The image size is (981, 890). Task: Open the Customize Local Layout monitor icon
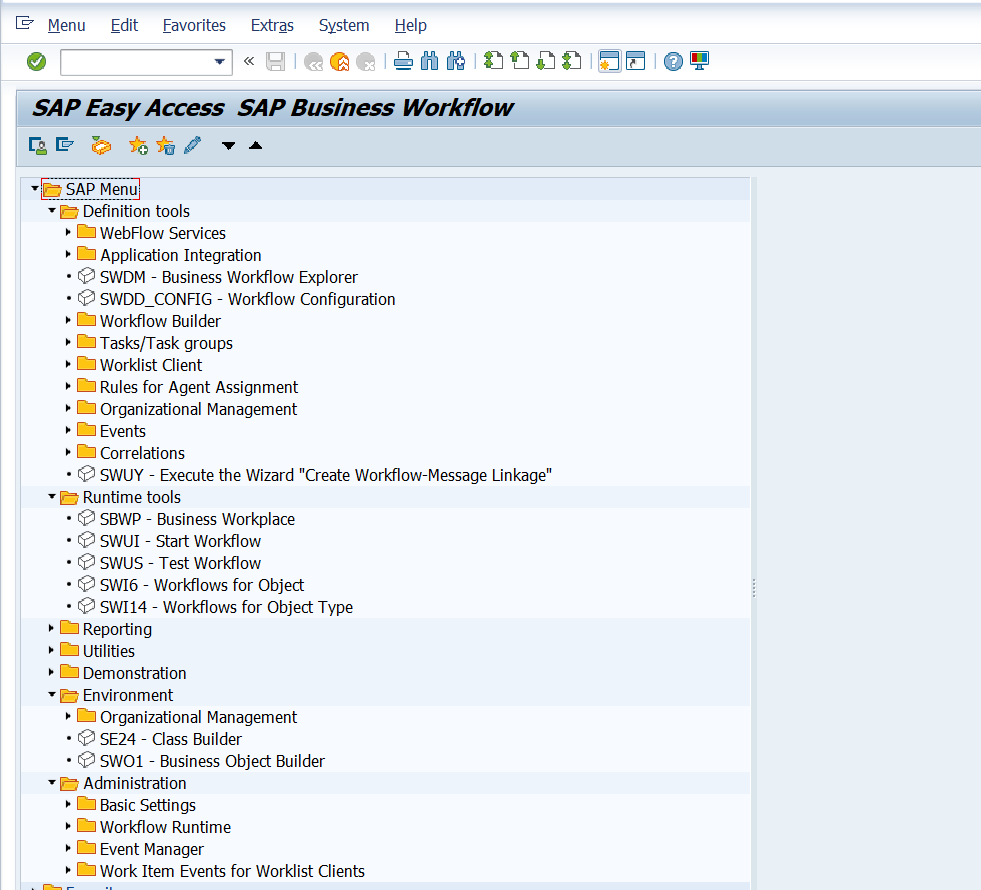(x=700, y=62)
